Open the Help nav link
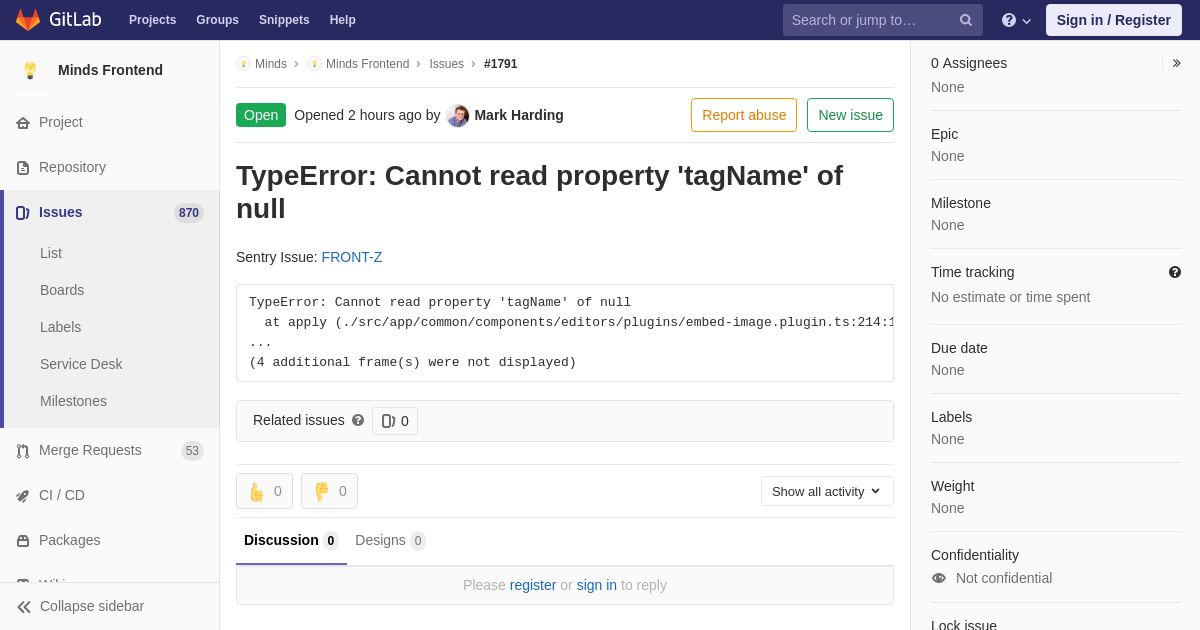The width and height of the screenshot is (1200, 630). 343,20
